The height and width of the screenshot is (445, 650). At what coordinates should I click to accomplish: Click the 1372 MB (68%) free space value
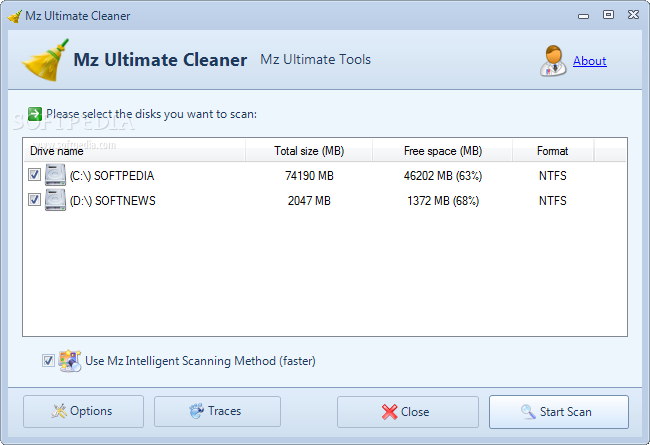443,201
